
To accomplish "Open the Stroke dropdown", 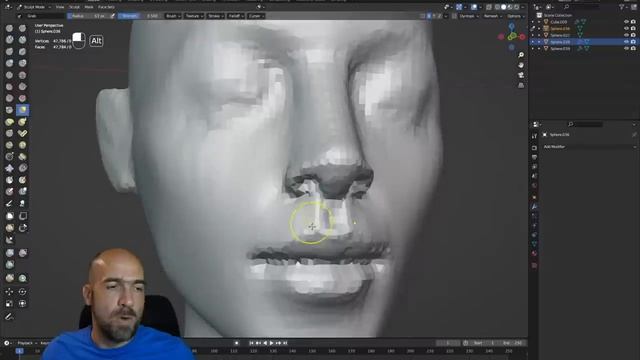I will 216,16.
